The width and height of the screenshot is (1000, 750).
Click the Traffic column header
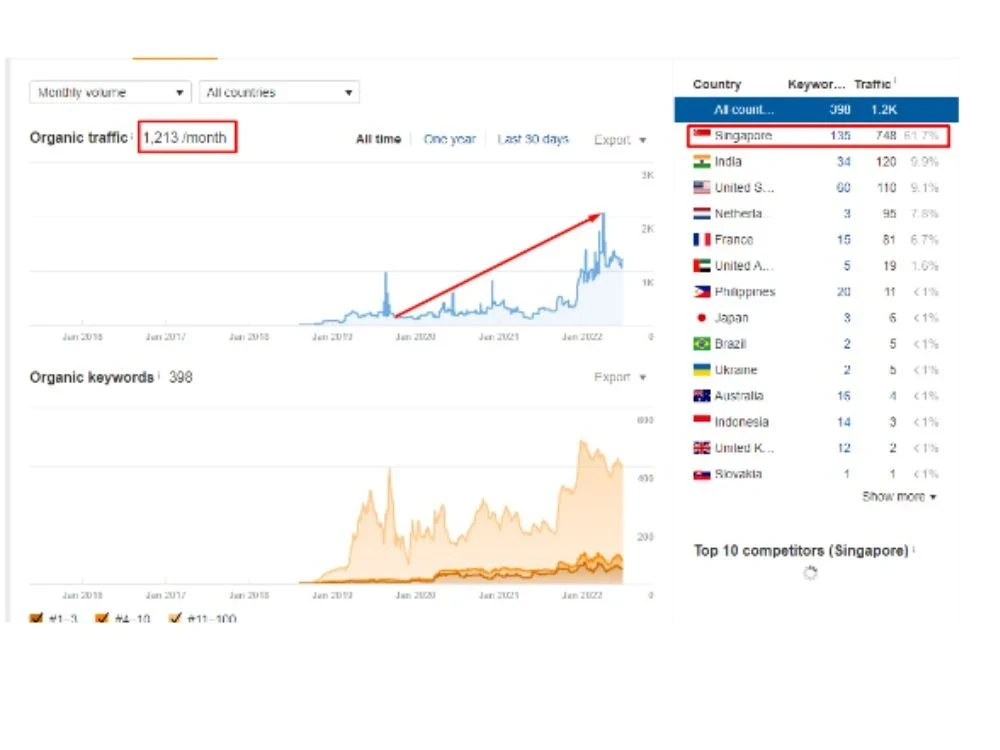872,84
